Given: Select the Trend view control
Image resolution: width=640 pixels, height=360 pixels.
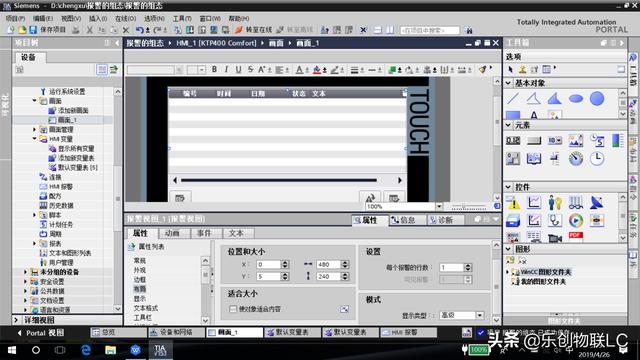Looking at the screenshot, I should point(533,202).
